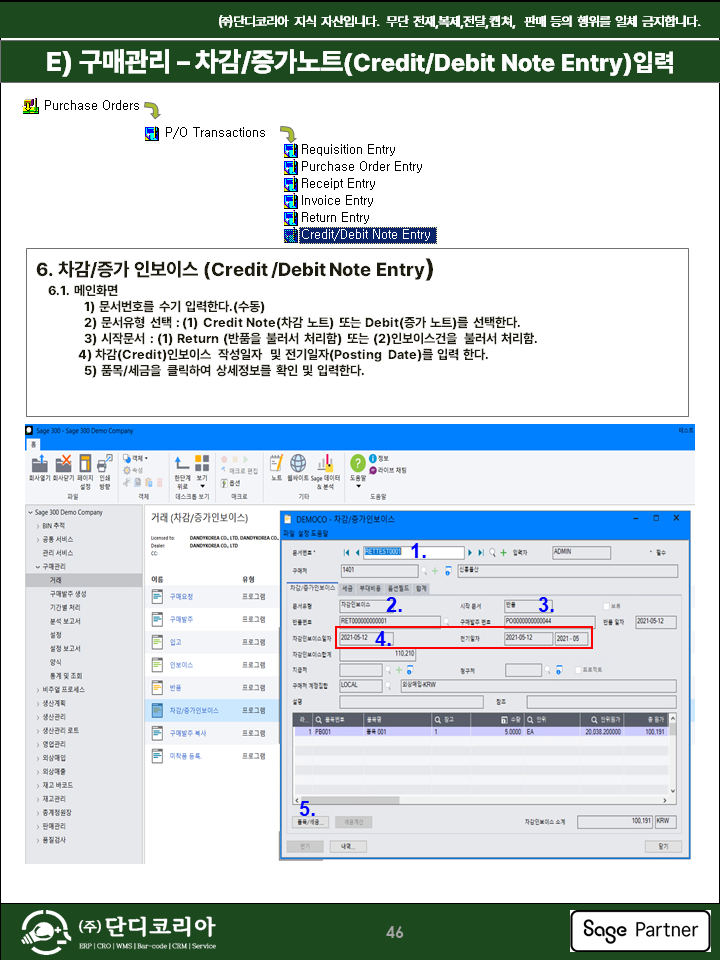Open the 객체 dropdown in the ribbon
Viewport: 720px width, 960px height.
click(135, 458)
